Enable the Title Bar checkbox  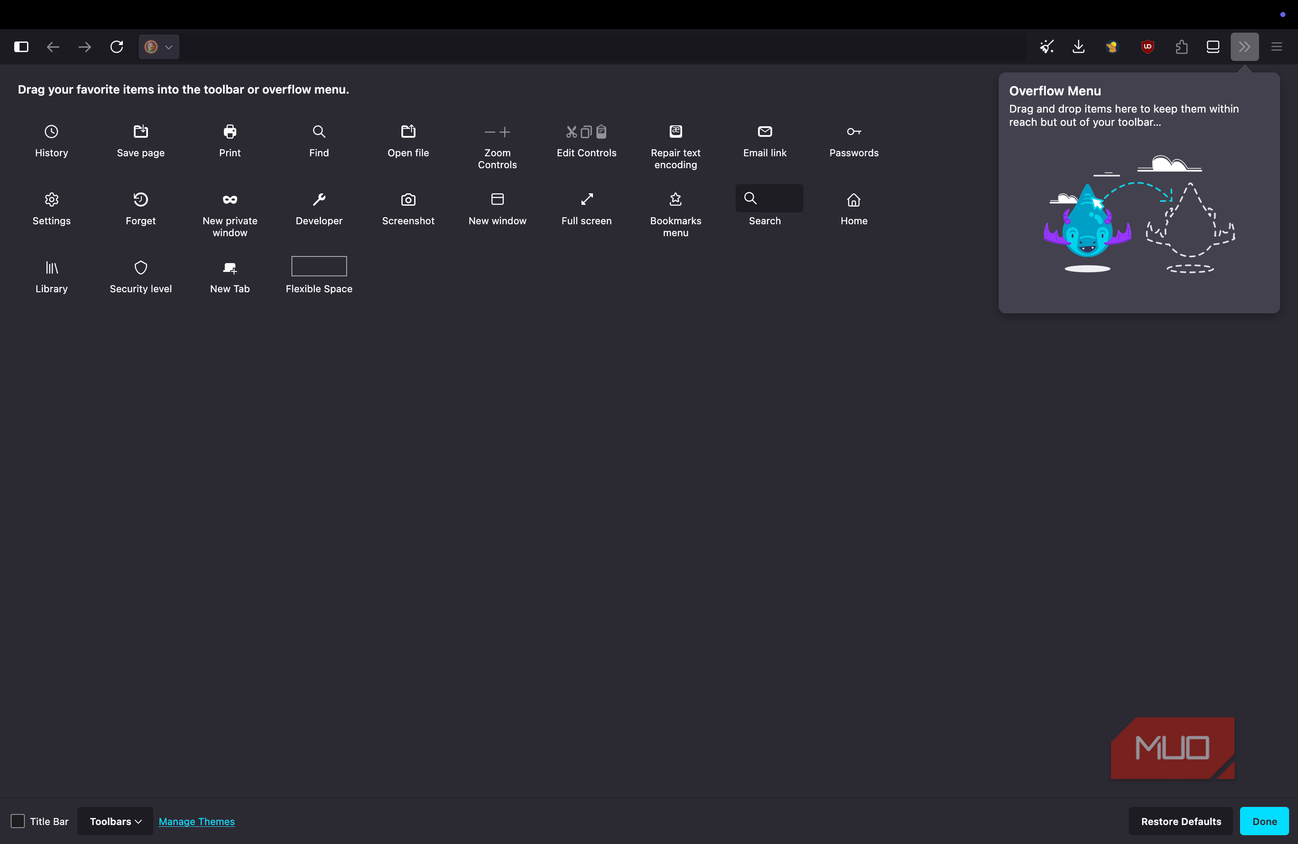18,821
